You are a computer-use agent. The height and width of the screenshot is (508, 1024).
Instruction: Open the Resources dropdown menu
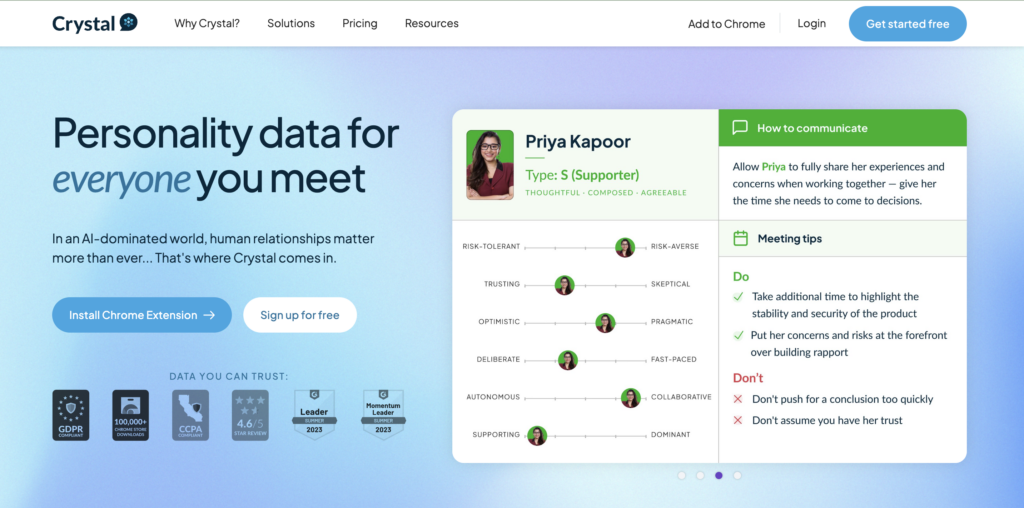[x=432, y=23]
